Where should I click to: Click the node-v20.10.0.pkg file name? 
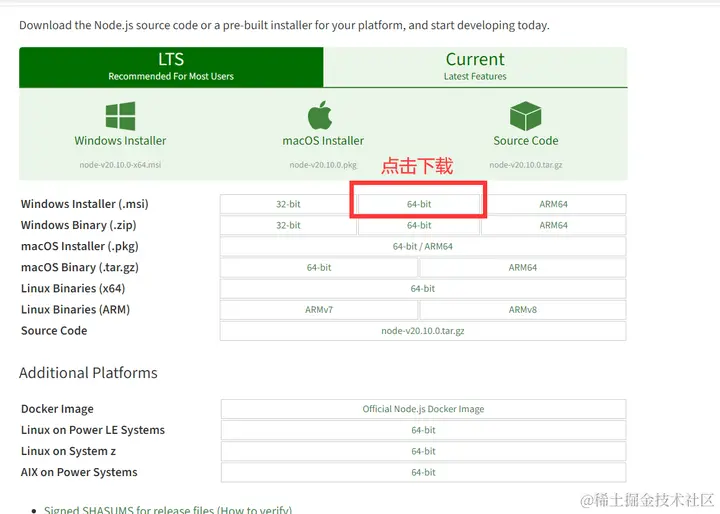click(x=323, y=164)
